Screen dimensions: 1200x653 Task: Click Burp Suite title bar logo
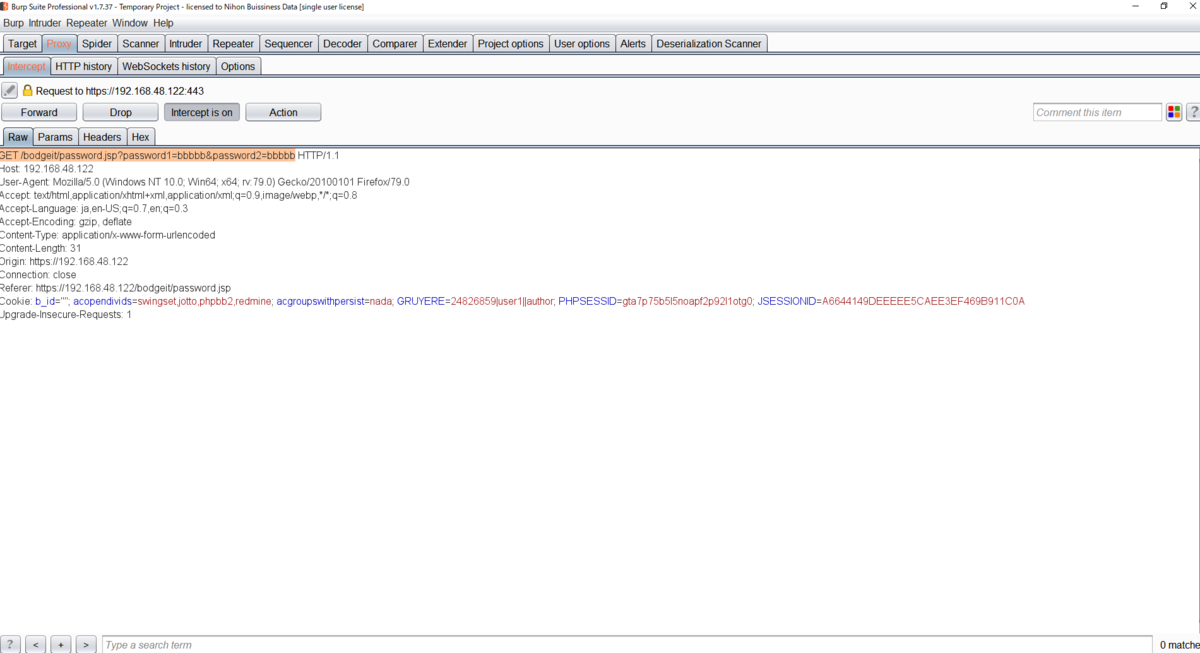5,6
